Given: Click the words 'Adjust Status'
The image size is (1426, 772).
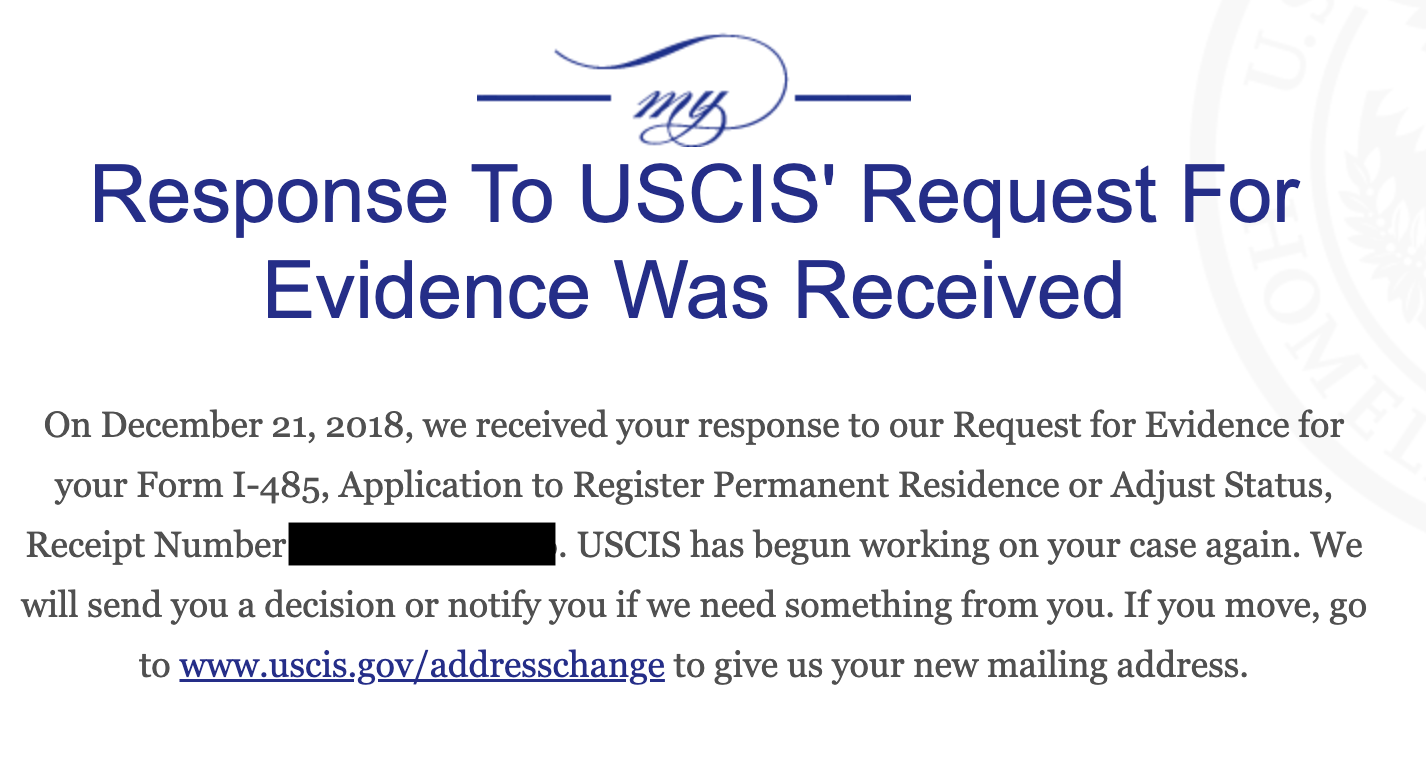Looking at the screenshot, I should [x=1229, y=486].
